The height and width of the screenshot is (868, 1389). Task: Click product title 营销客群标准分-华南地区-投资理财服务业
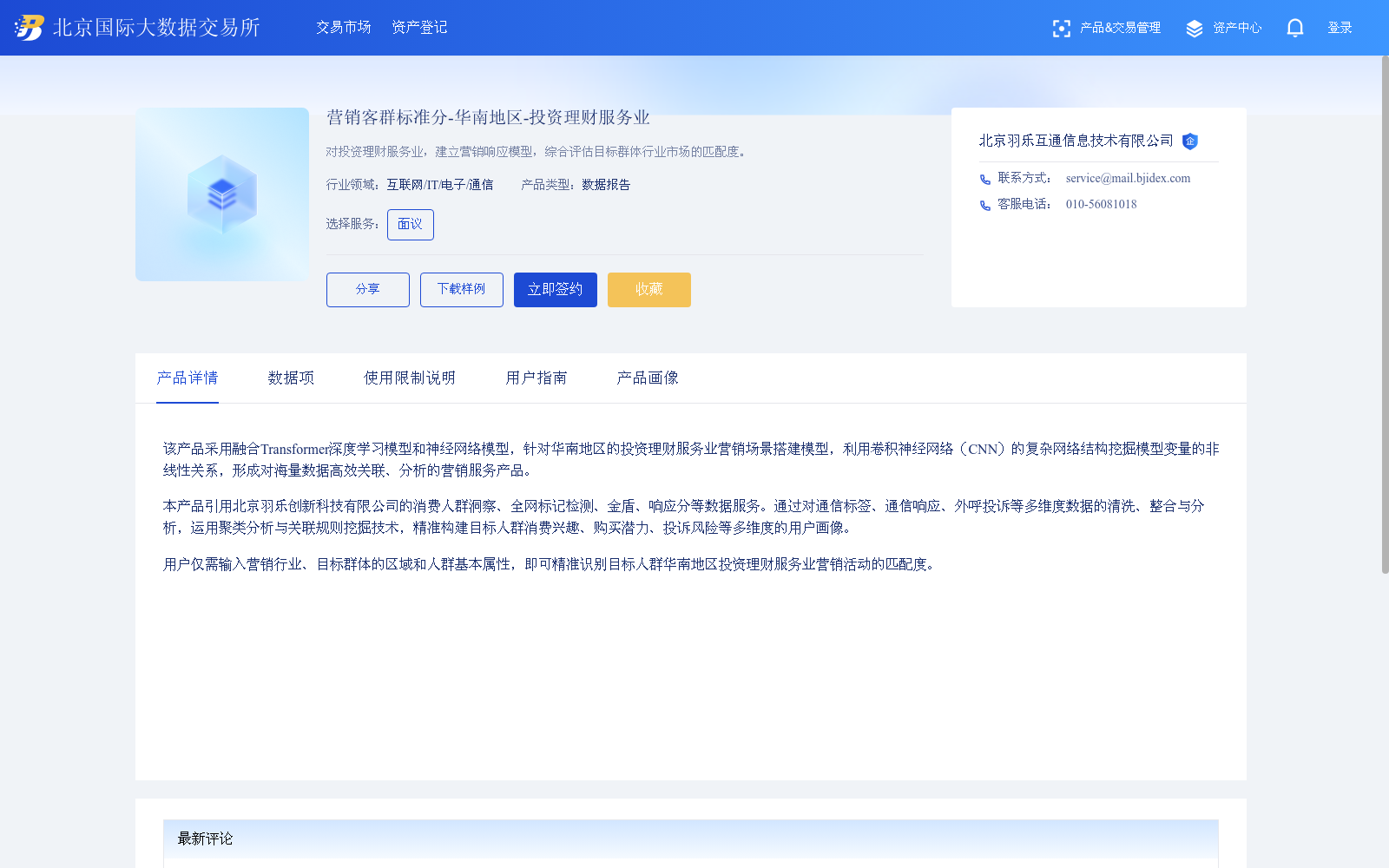(488, 118)
